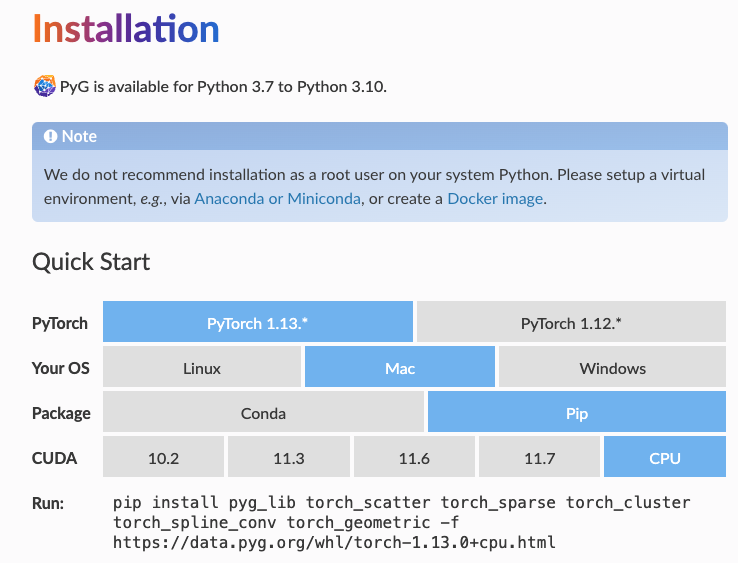Pick CUDA version 11.3
This screenshot has height=563, width=738.
[289, 457]
